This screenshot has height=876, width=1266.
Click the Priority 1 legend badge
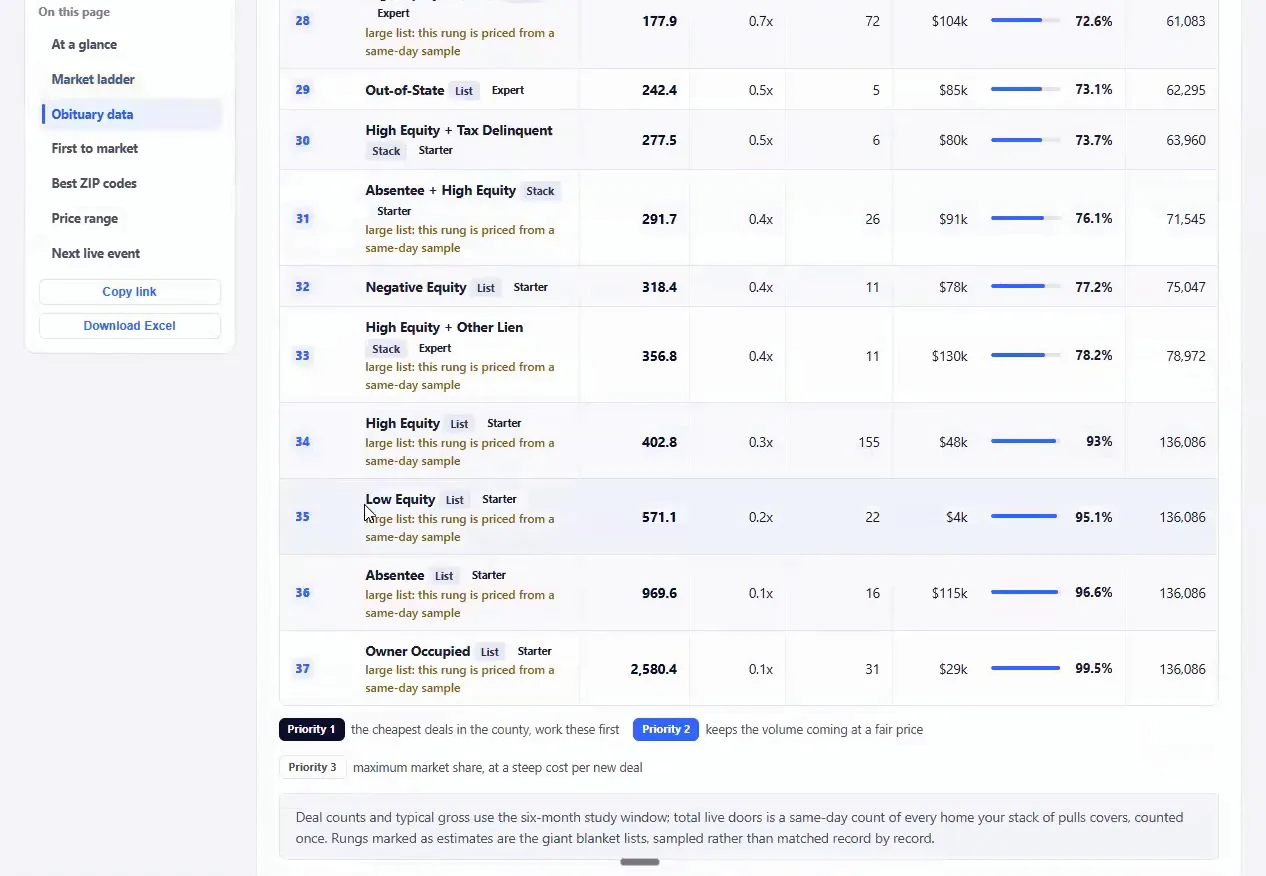click(x=312, y=730)
